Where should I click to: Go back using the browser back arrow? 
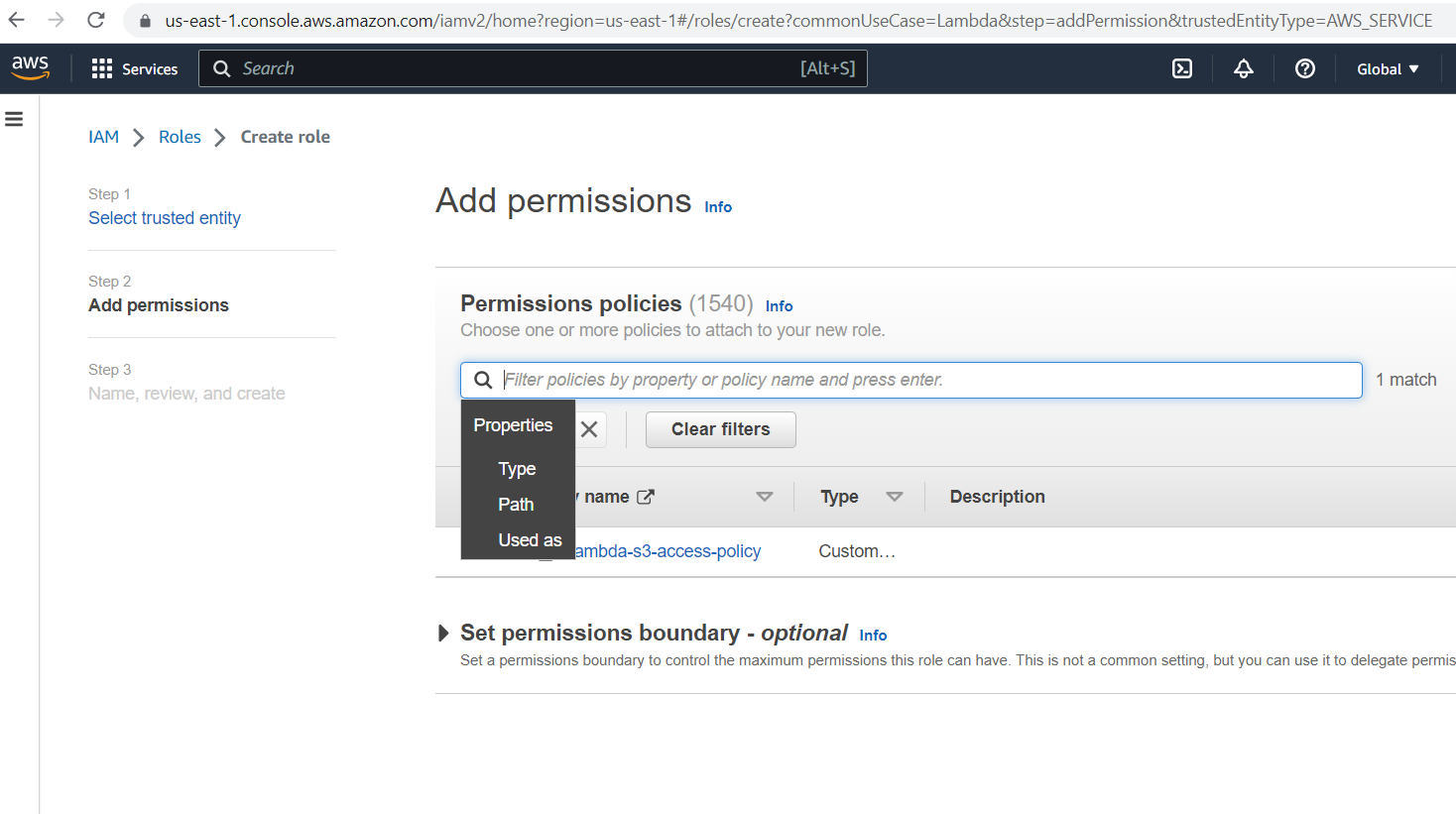click(x=17, y=20)
